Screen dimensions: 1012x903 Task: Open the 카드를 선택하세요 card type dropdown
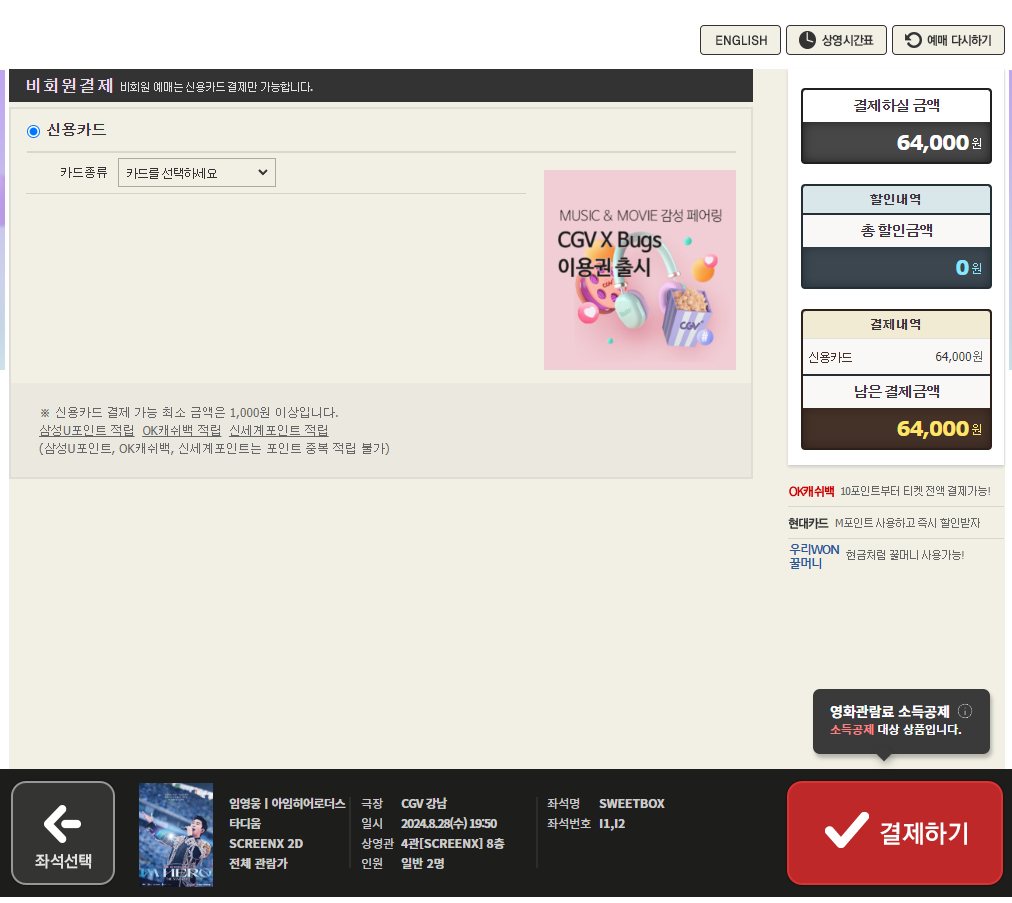point(197,172)
